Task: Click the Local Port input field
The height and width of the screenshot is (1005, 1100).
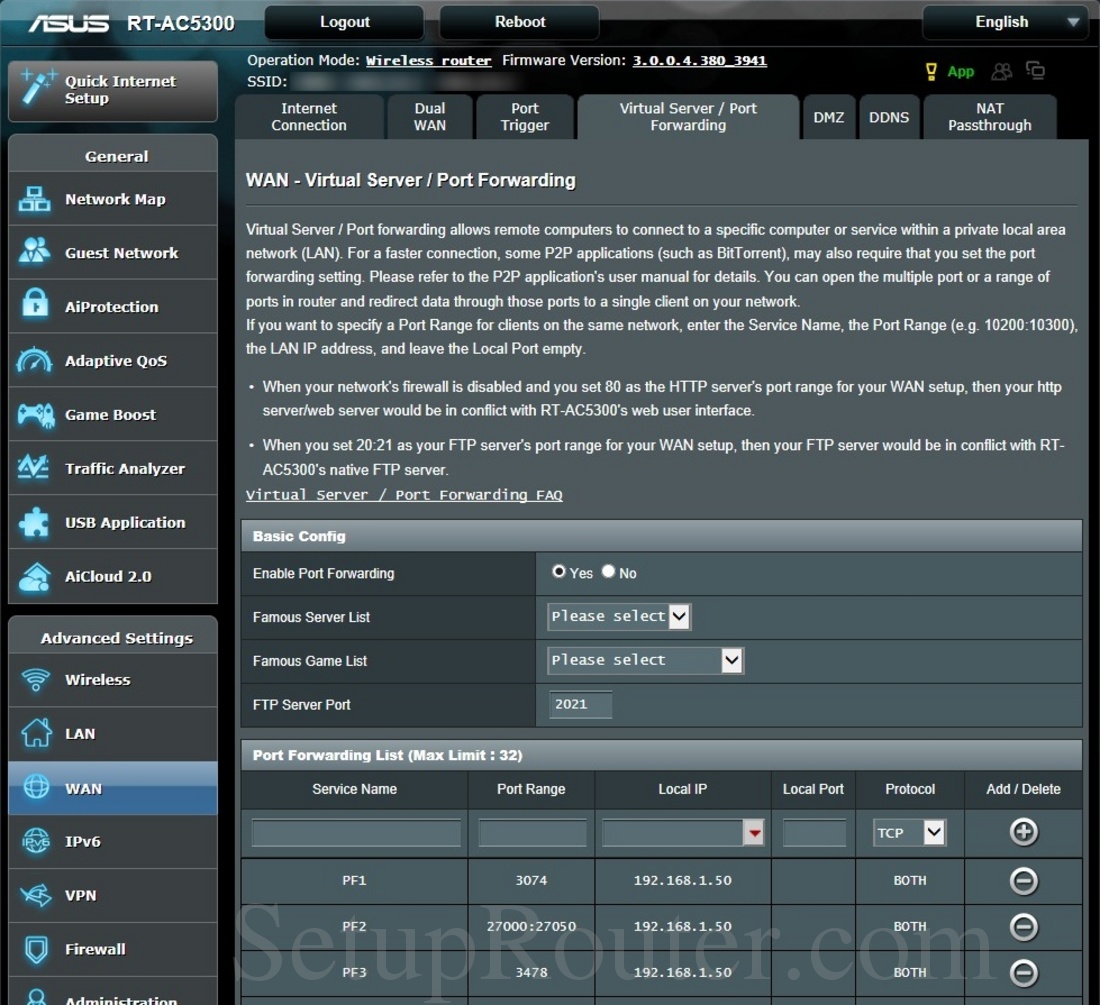Action: pyautogui.click(x=814, y=833)
